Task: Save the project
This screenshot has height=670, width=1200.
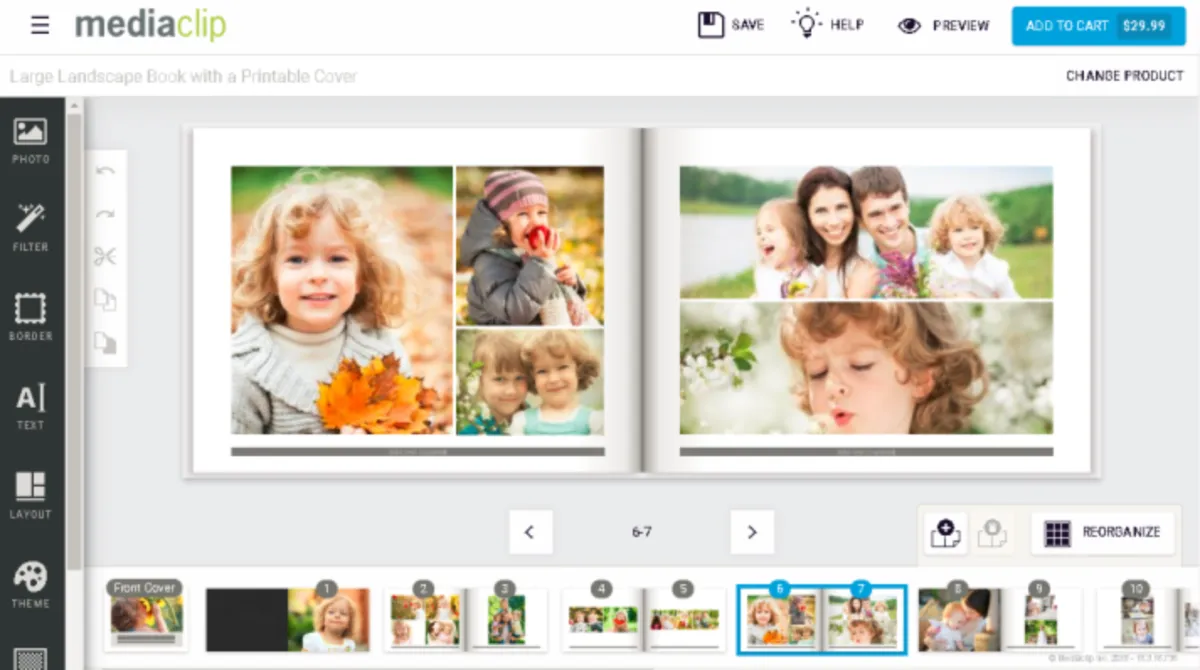Action: [x=731, y=25]
